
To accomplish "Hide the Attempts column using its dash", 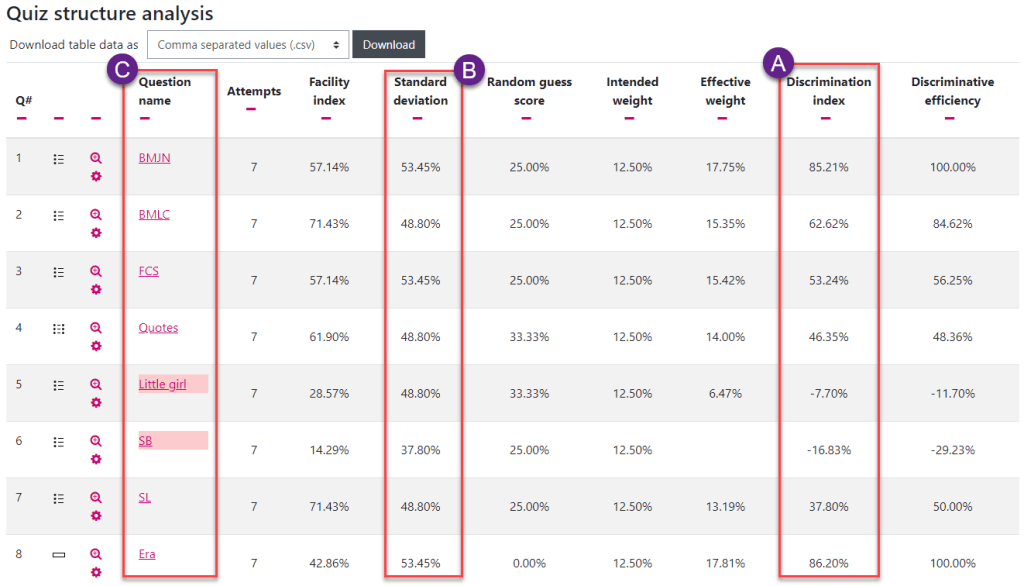I will pyautogui.click(x=251, y=109).
